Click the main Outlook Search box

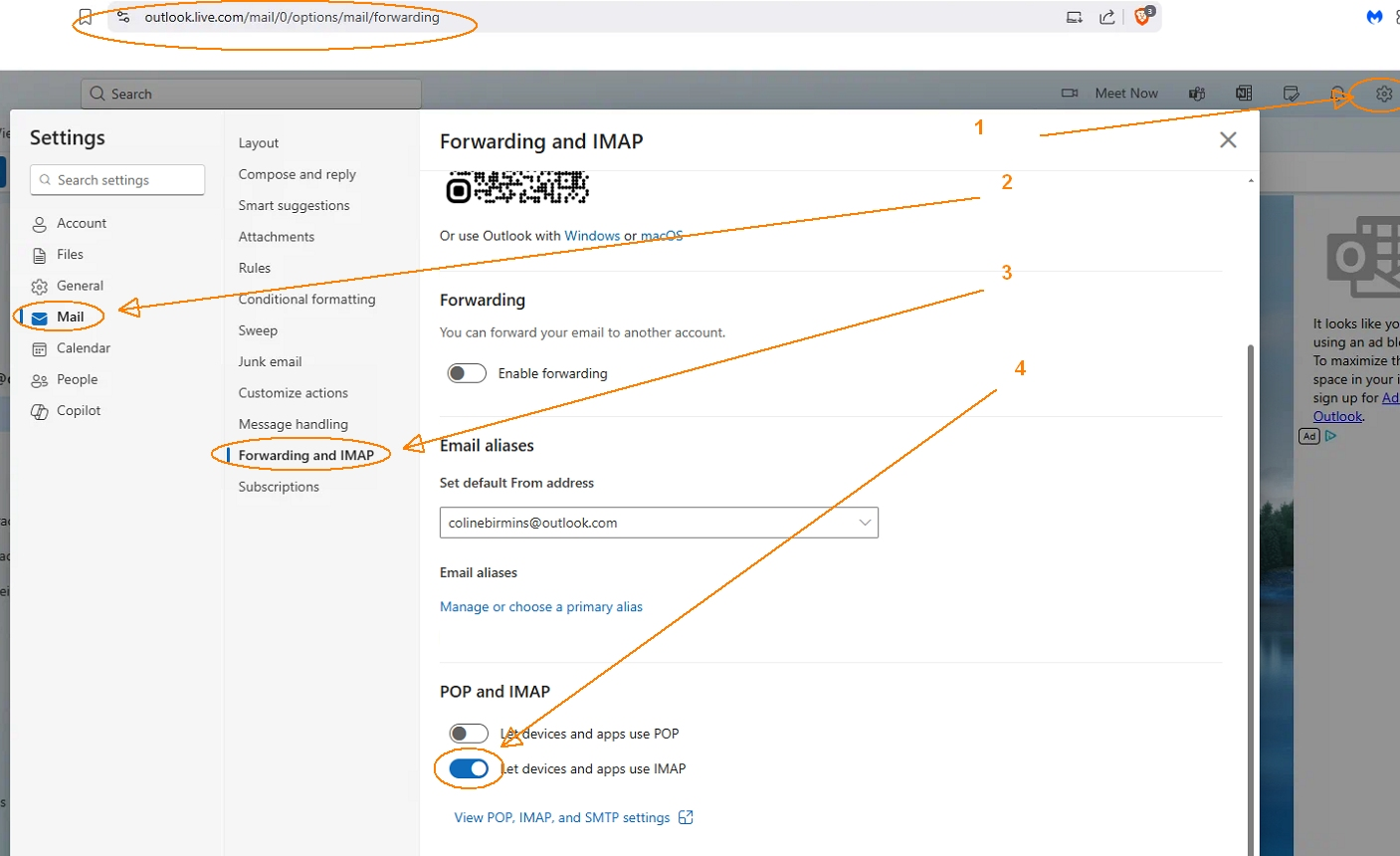click(251, 94)
